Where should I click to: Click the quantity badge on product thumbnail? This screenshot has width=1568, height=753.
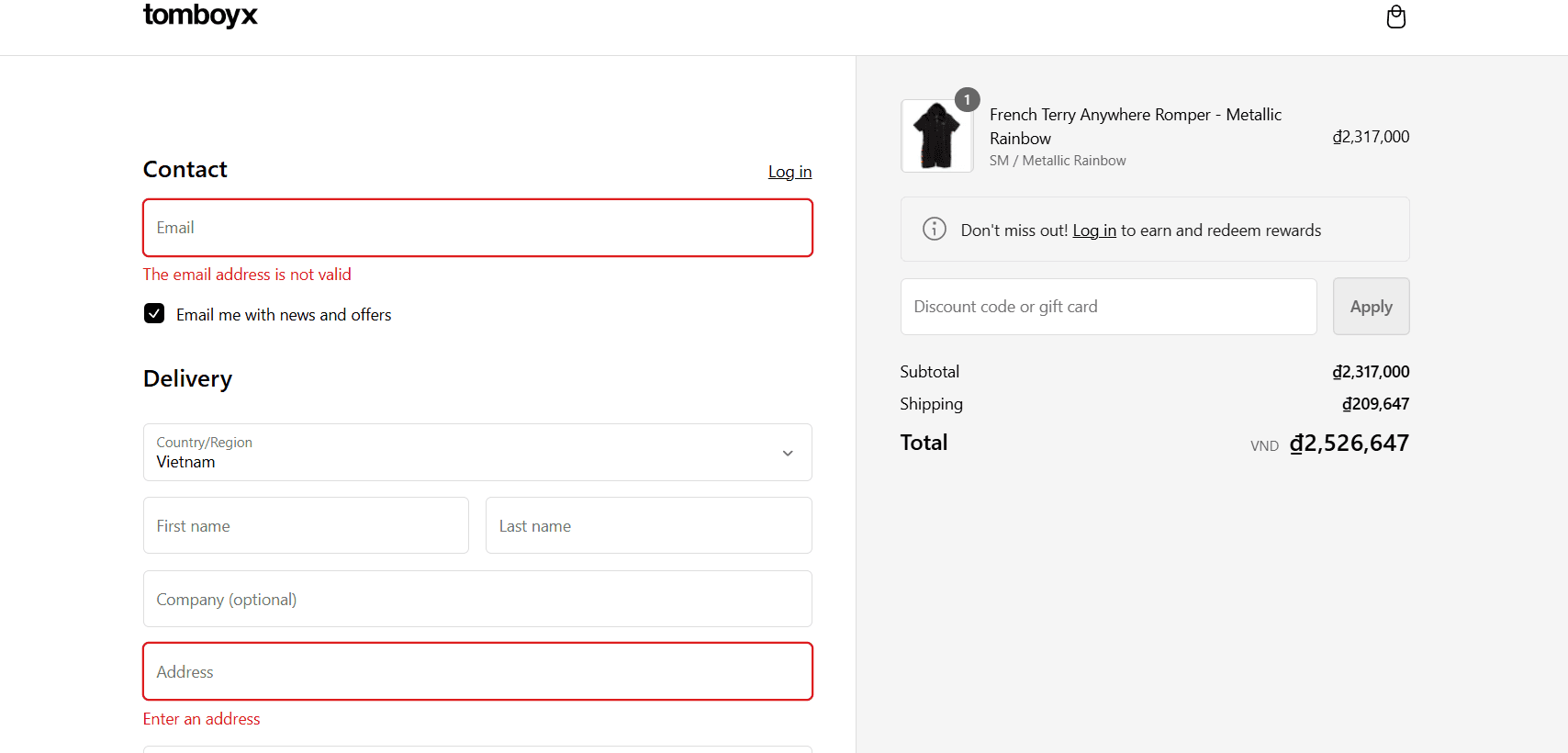967,99
